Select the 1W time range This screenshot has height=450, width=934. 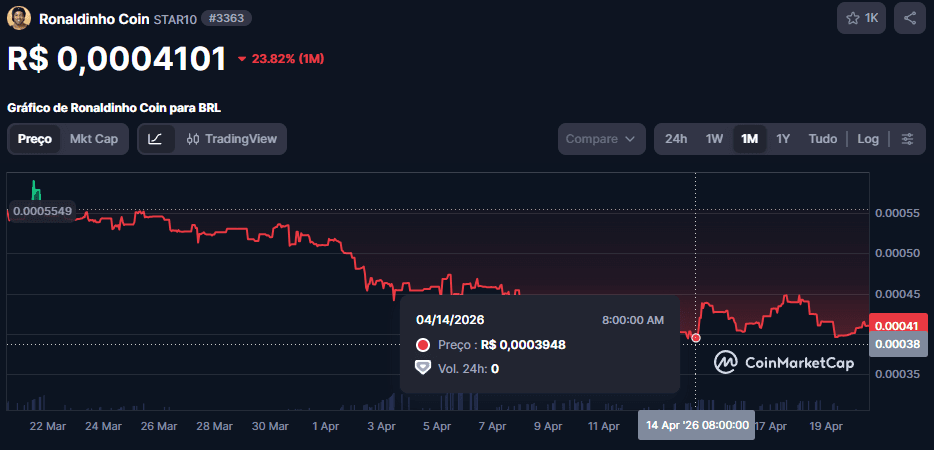click(x=714, y=139)
